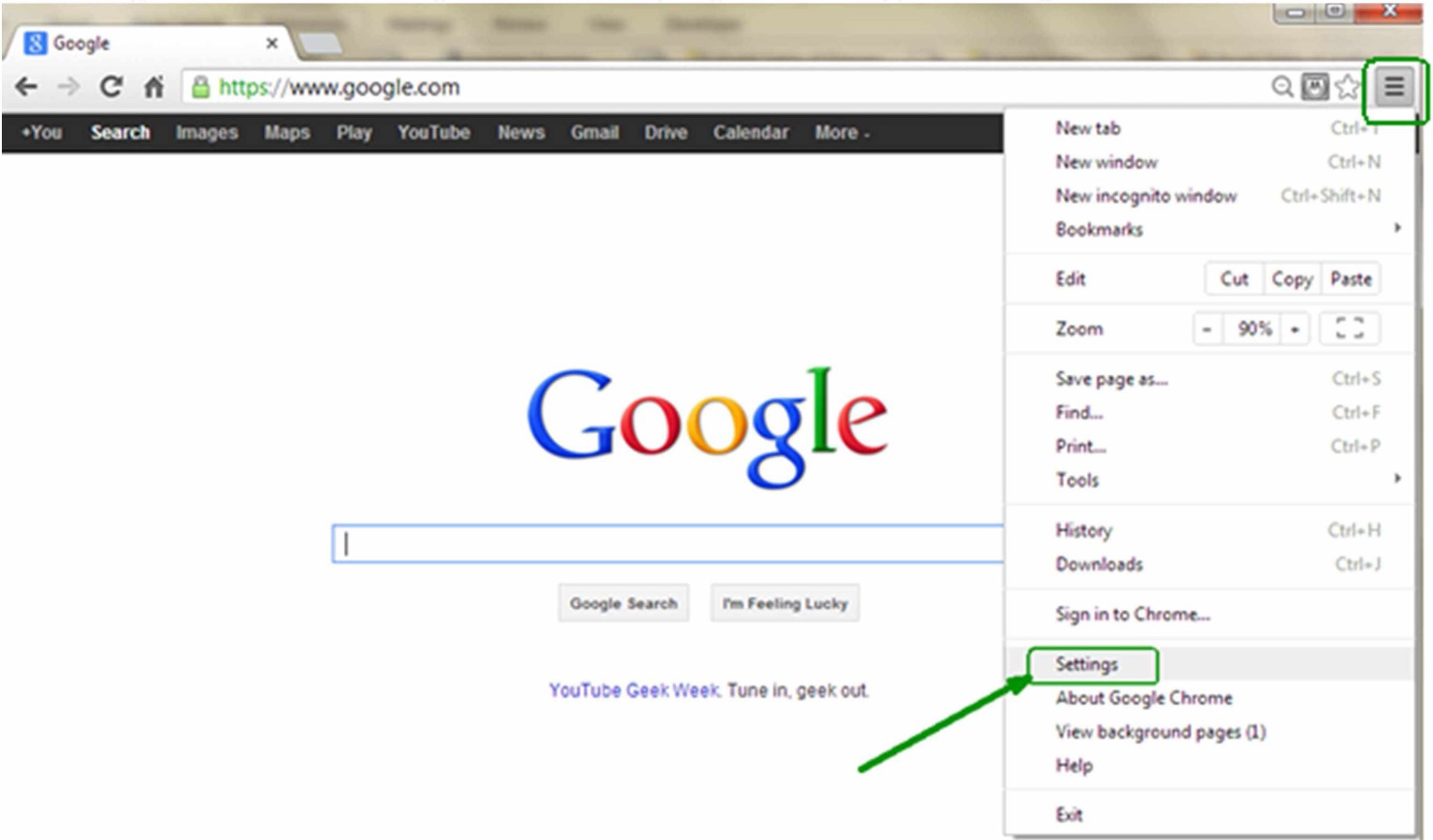This screenshot has height=840, width=1433.
Task: Open History from the menu
Action: coord(1210,530)
